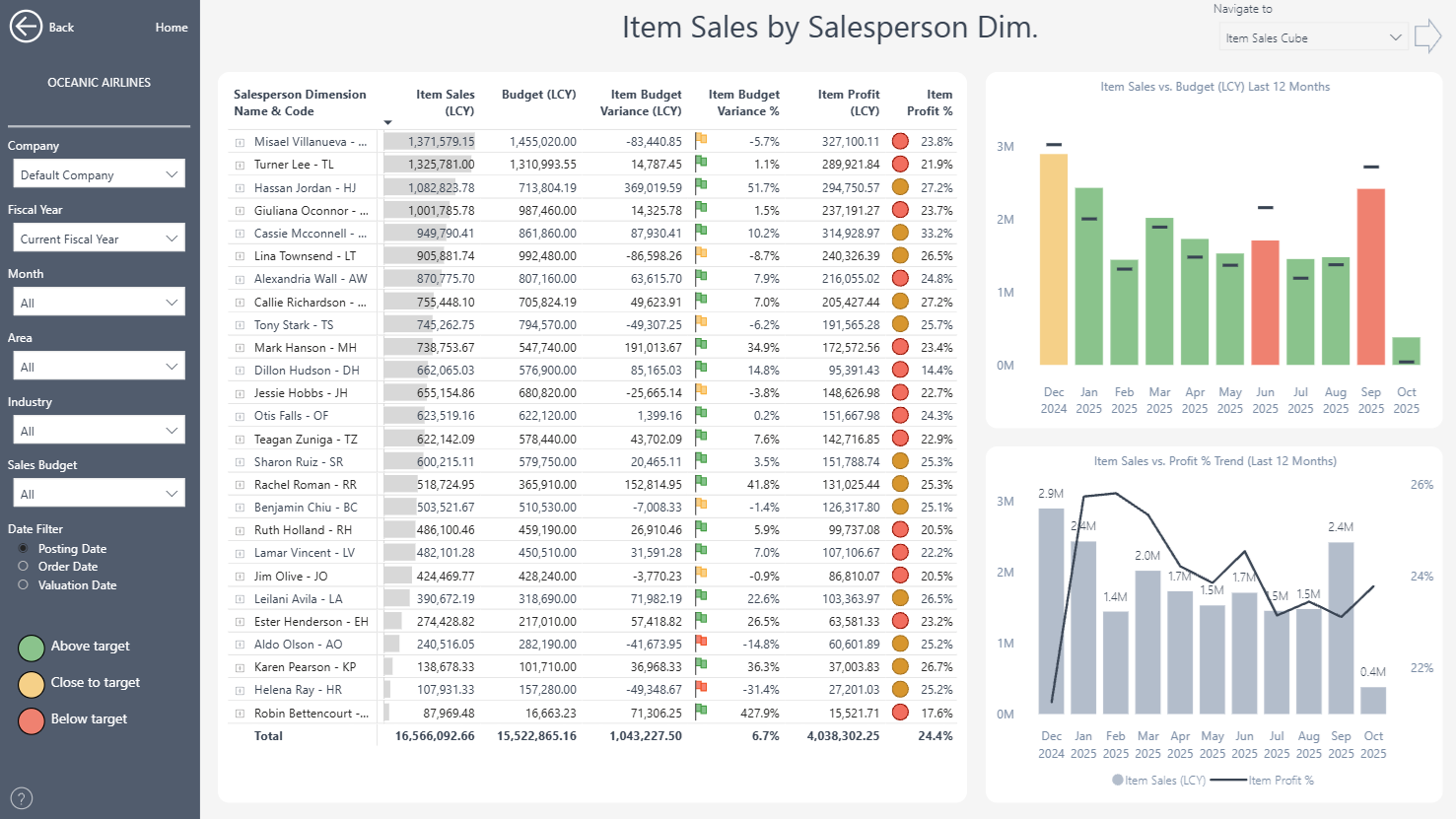Click the green Above target color swatch
The image size is (1456, 819).
tap(32, 648)
